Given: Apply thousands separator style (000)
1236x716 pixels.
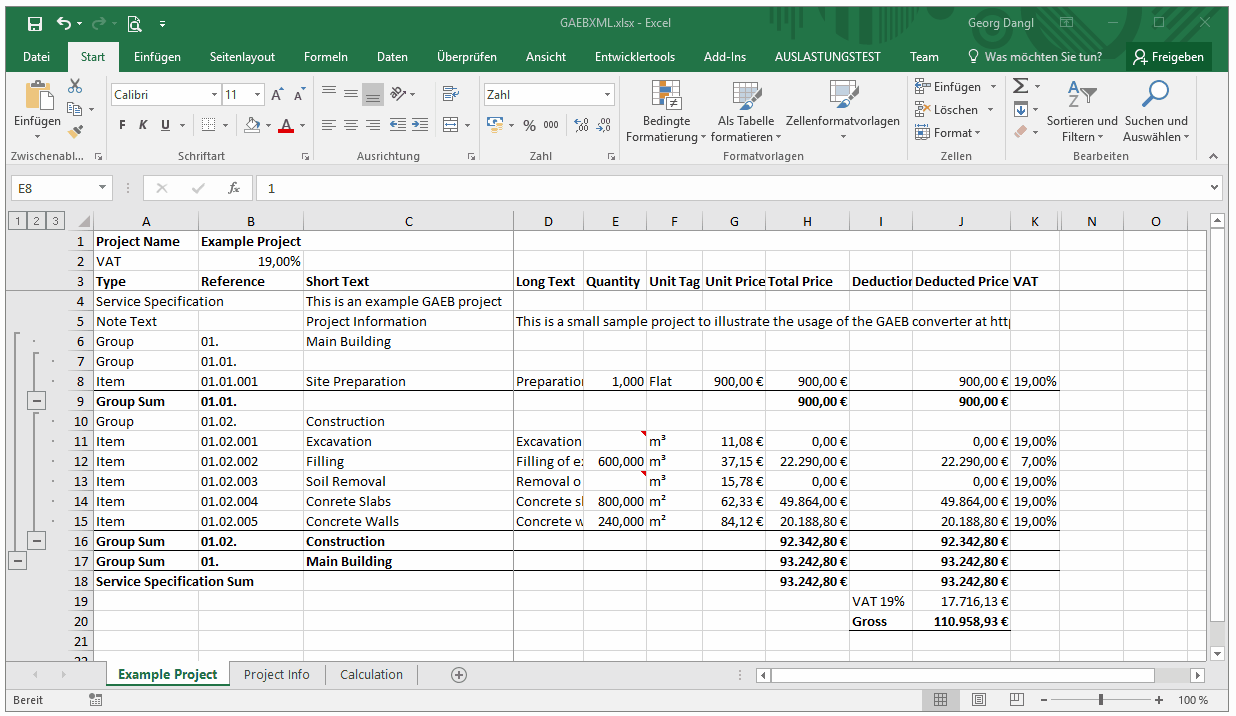Looking at the screenshot, I should coord(553,125).
